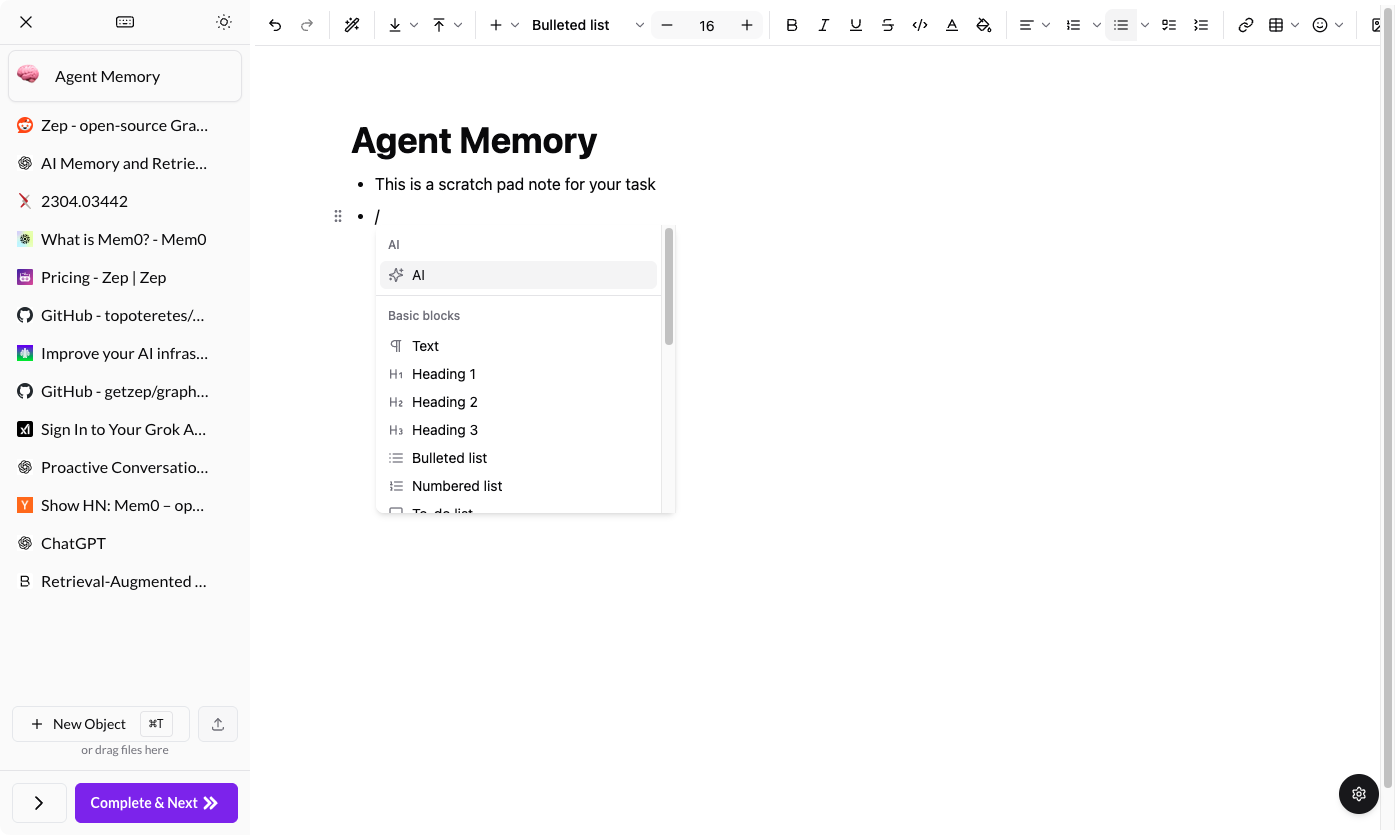The width and height of the screenshot is (1400, 835).
Task: Expand the import options chevron
Action: tap(414, 25)
